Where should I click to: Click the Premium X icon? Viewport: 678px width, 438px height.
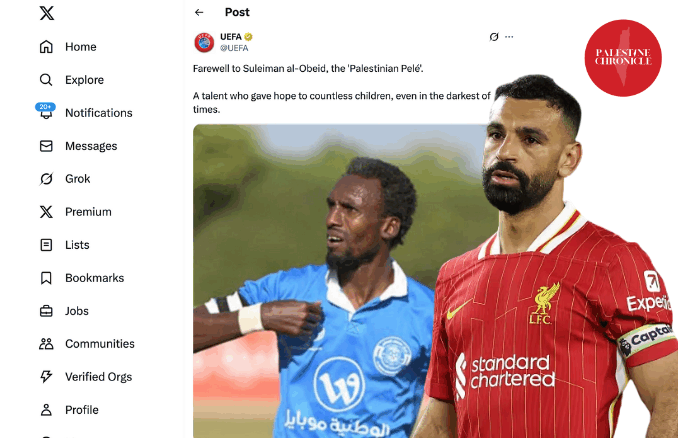tap(46, 212)
